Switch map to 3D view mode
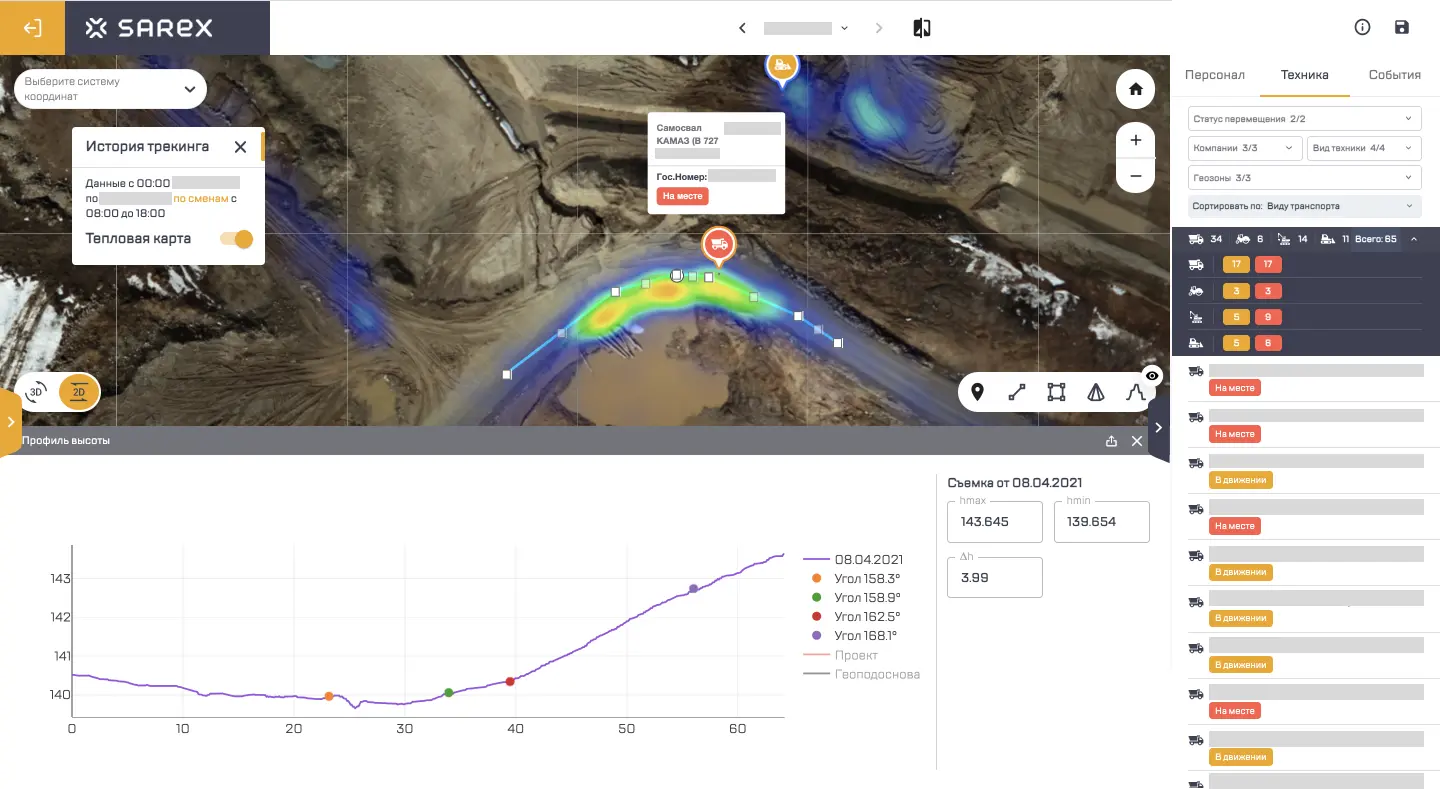This screenshot has width=1440, height=789. click(x=36, y=393)
